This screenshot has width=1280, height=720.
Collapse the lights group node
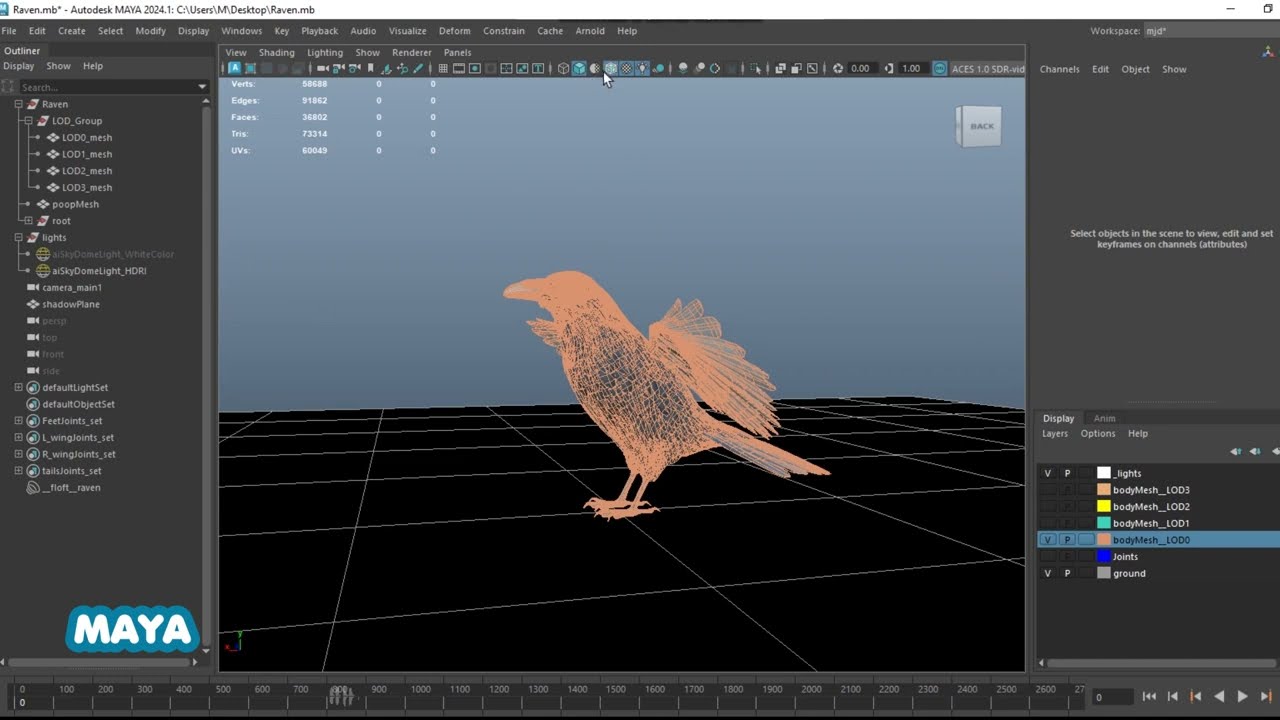click(18, 238)
